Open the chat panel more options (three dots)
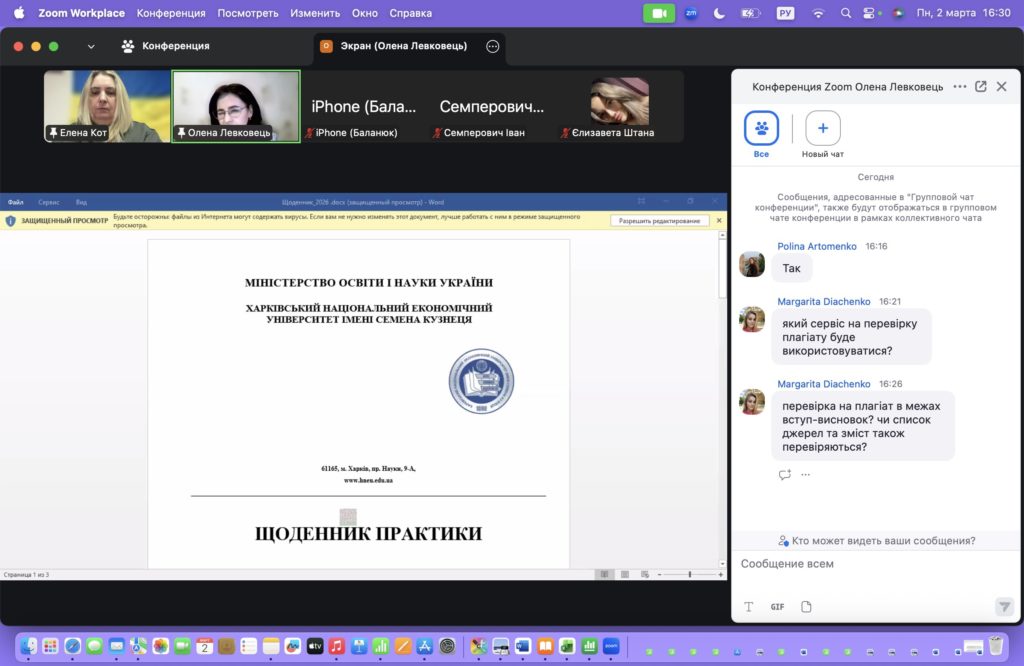Image resolution: width=1024 pixels, height=666 pixels. click(960, 87)
